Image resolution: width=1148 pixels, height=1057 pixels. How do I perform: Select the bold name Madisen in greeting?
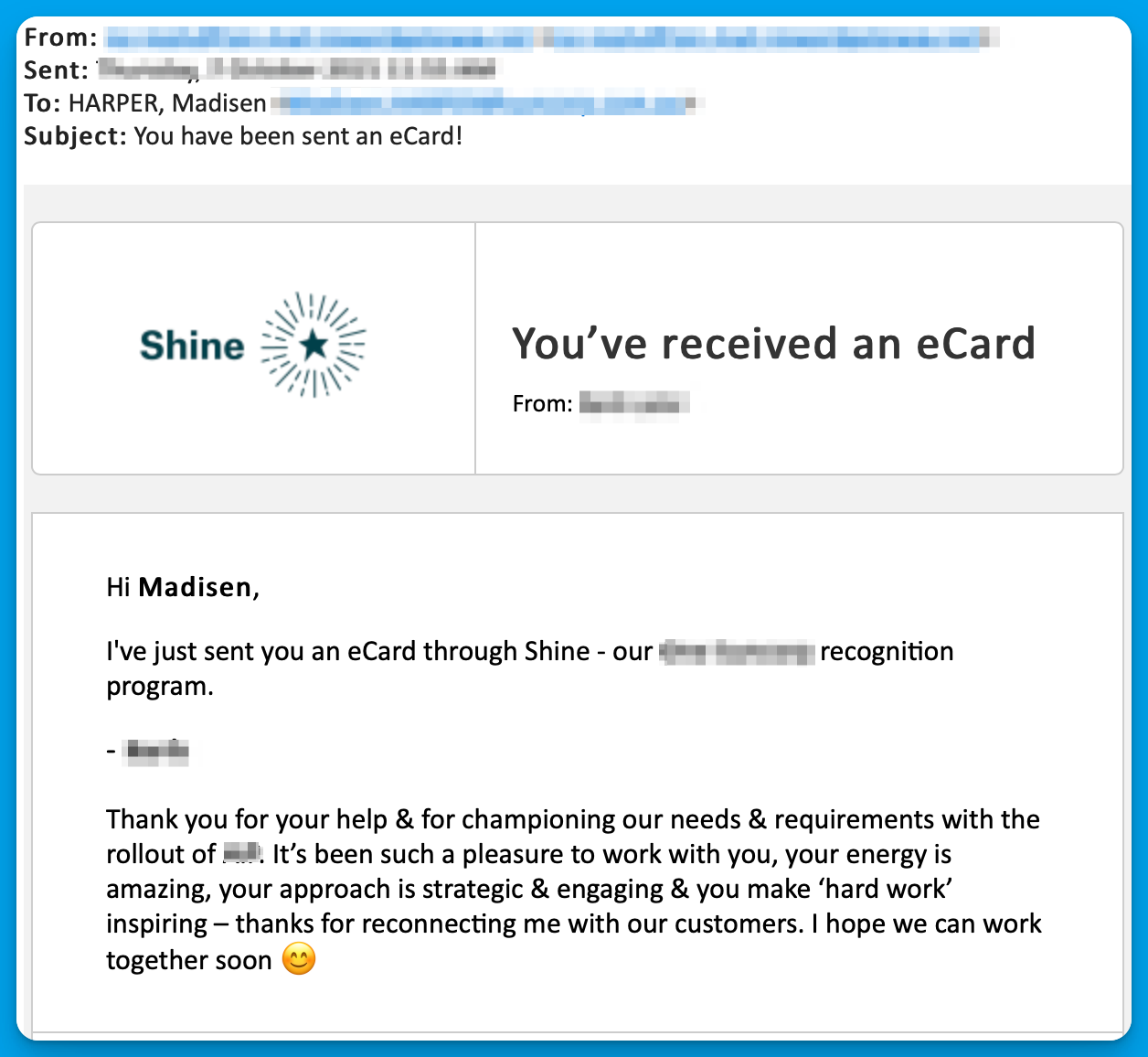pos(196,587)
